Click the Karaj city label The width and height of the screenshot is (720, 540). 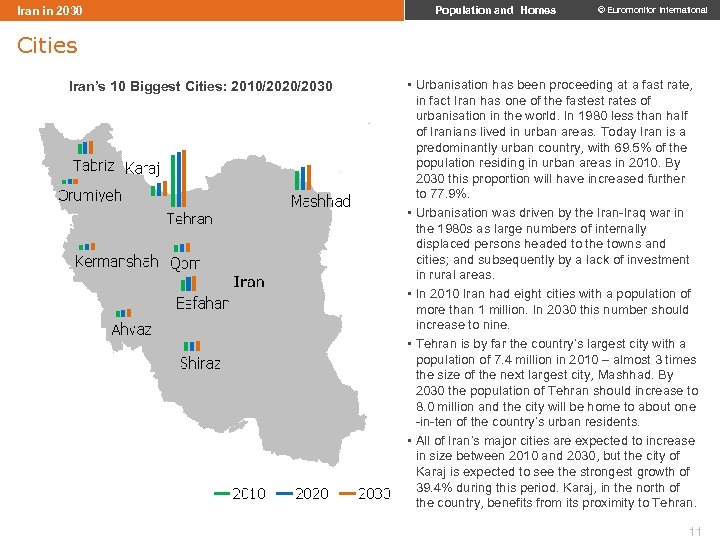pos(142,169)
